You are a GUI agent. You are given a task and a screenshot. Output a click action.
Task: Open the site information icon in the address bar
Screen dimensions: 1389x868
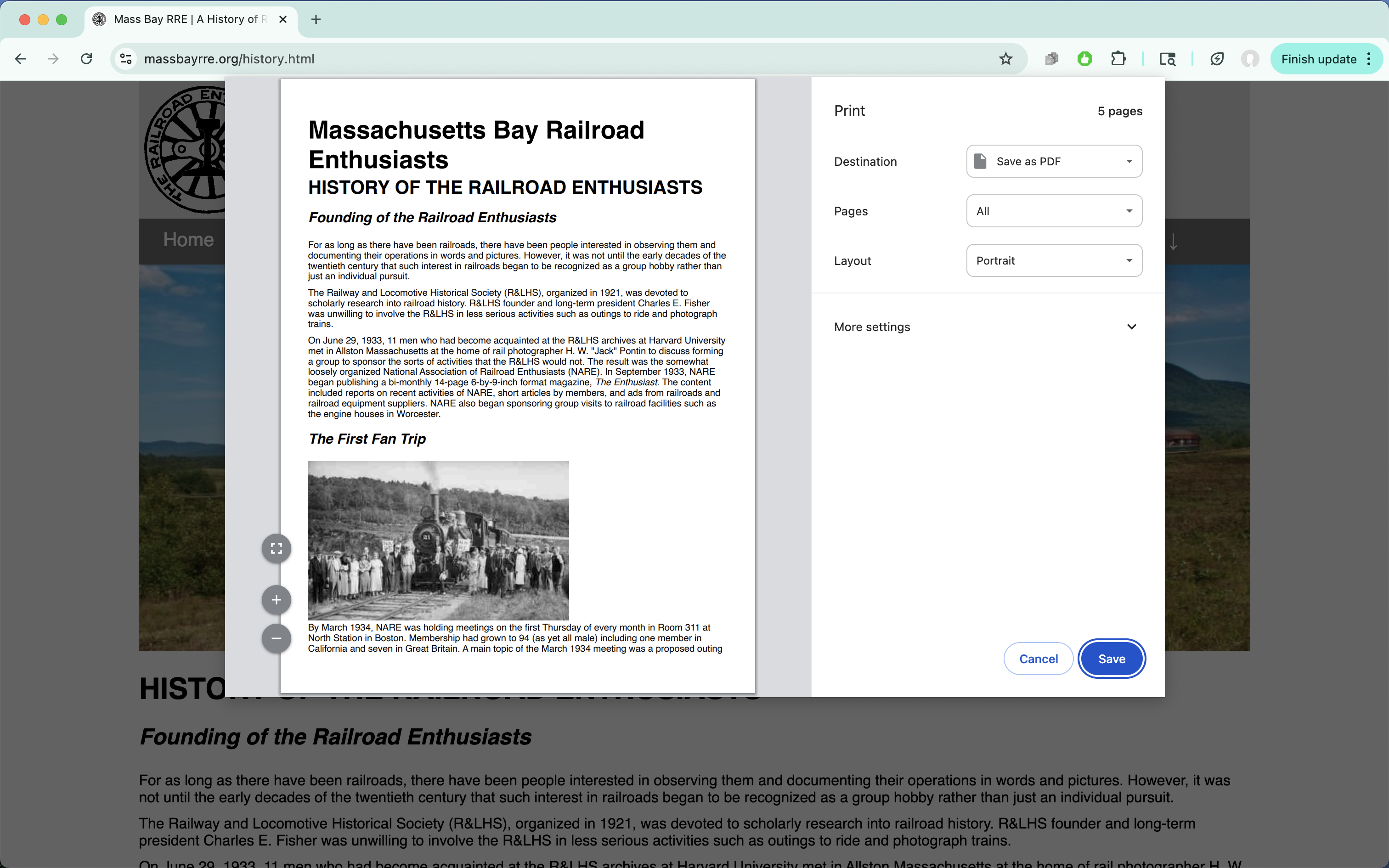coord(126,59)
